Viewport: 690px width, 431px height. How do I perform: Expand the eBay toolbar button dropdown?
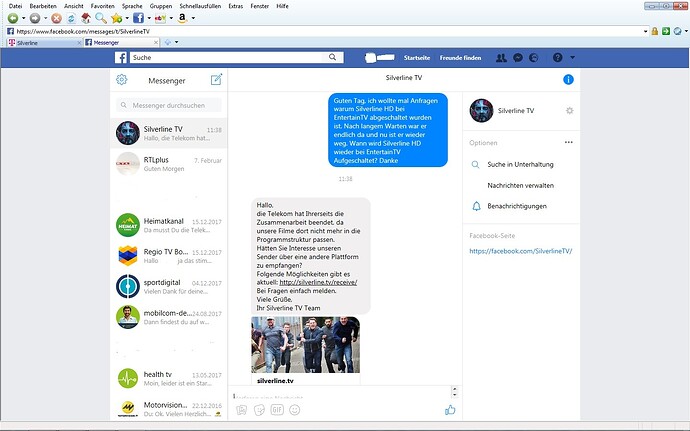click(171, 18)
